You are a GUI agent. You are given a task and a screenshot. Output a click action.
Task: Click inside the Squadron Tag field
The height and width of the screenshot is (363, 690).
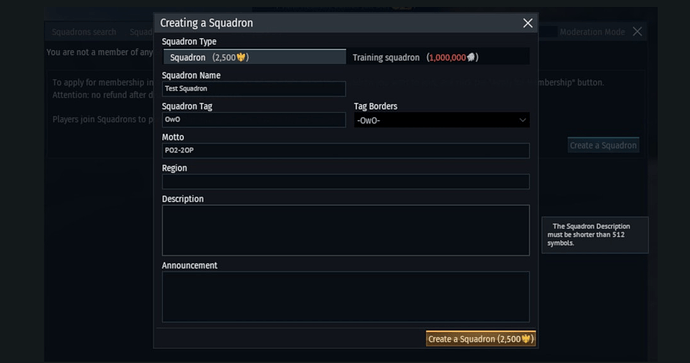click(254, 120)
